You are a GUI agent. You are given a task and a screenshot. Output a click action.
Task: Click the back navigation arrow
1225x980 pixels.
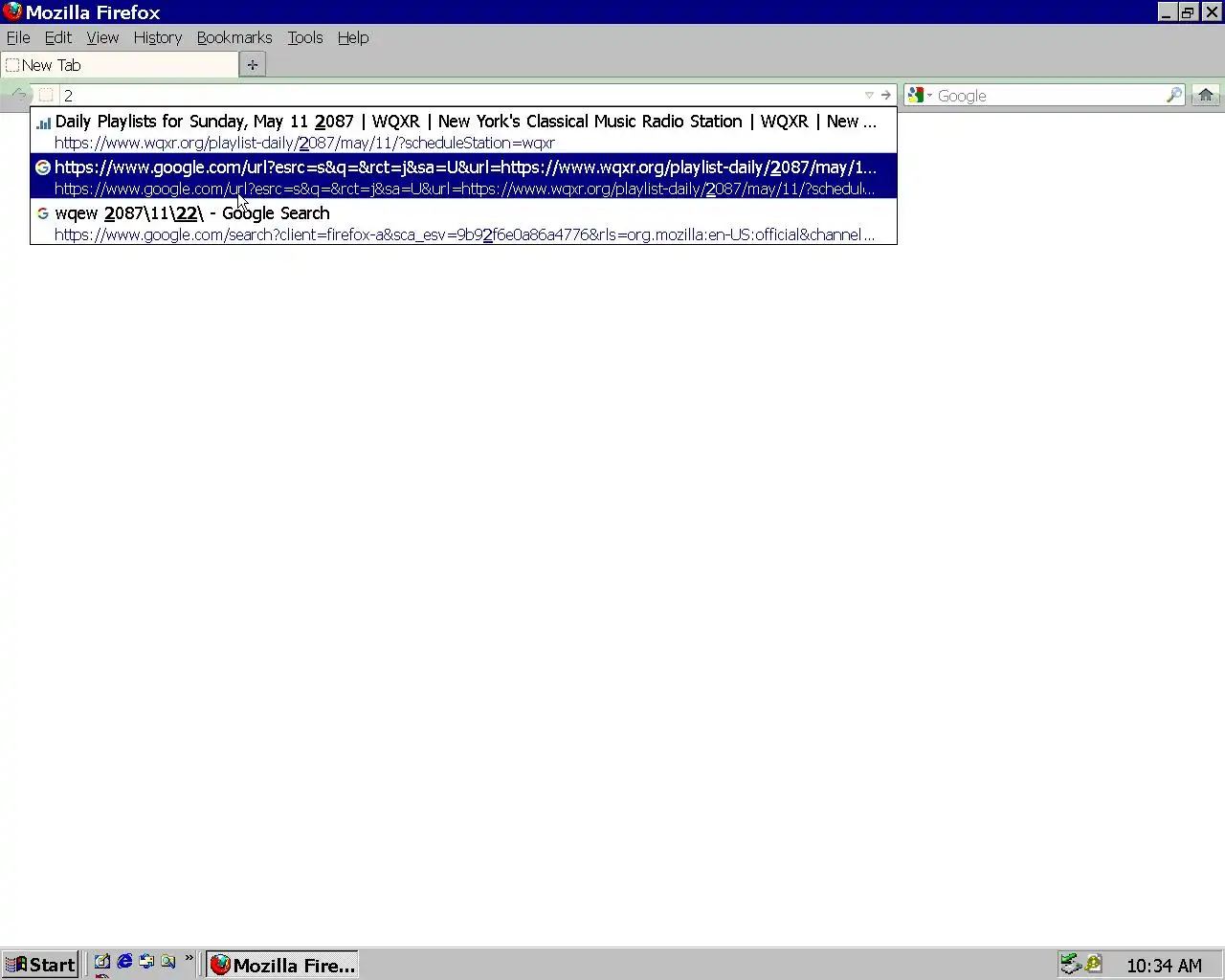pos(18,94)
